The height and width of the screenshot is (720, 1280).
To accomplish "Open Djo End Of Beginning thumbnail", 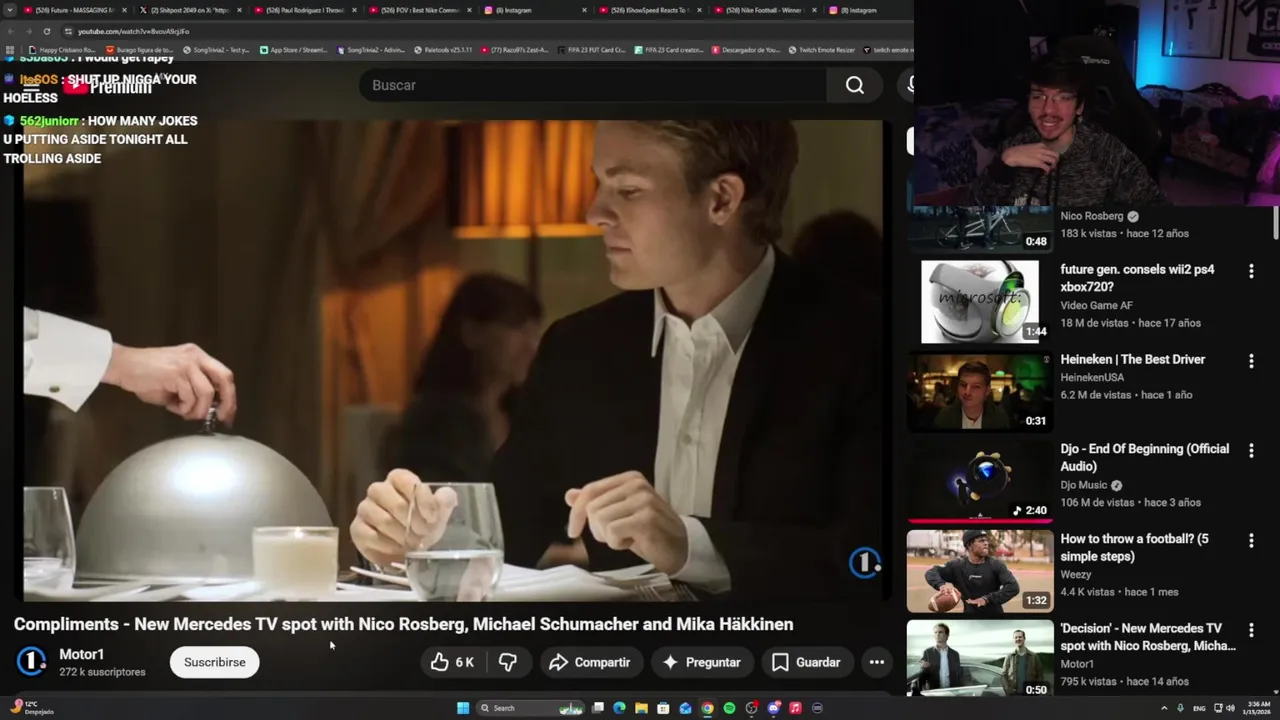I will [x=980, y=481].
